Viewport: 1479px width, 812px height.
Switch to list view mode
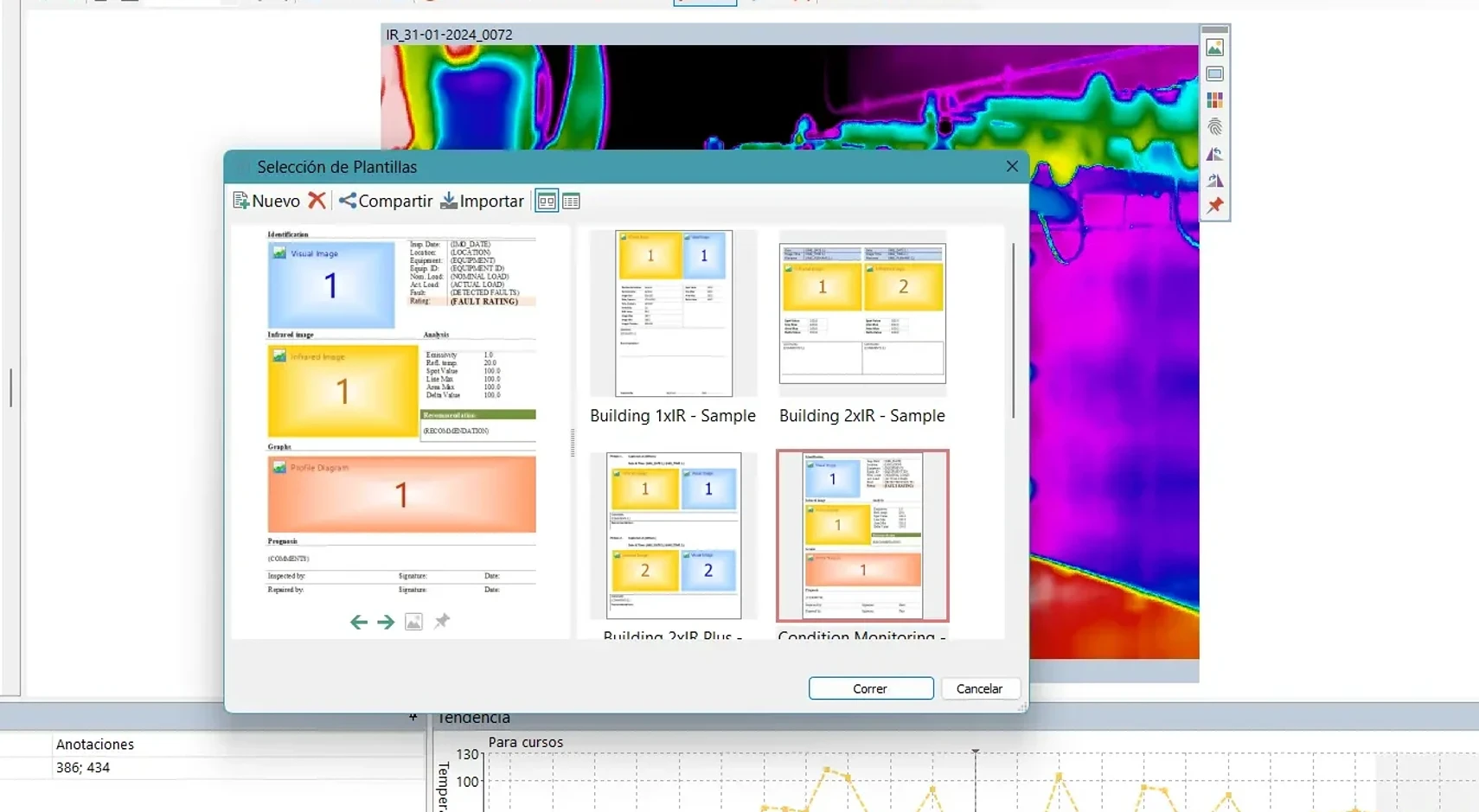click(571, 201)
